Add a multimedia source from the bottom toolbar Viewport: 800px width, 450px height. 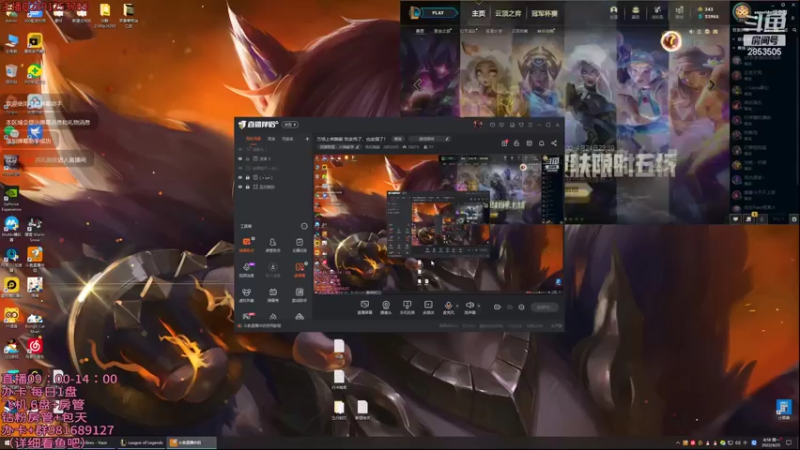tap(428, 307)
